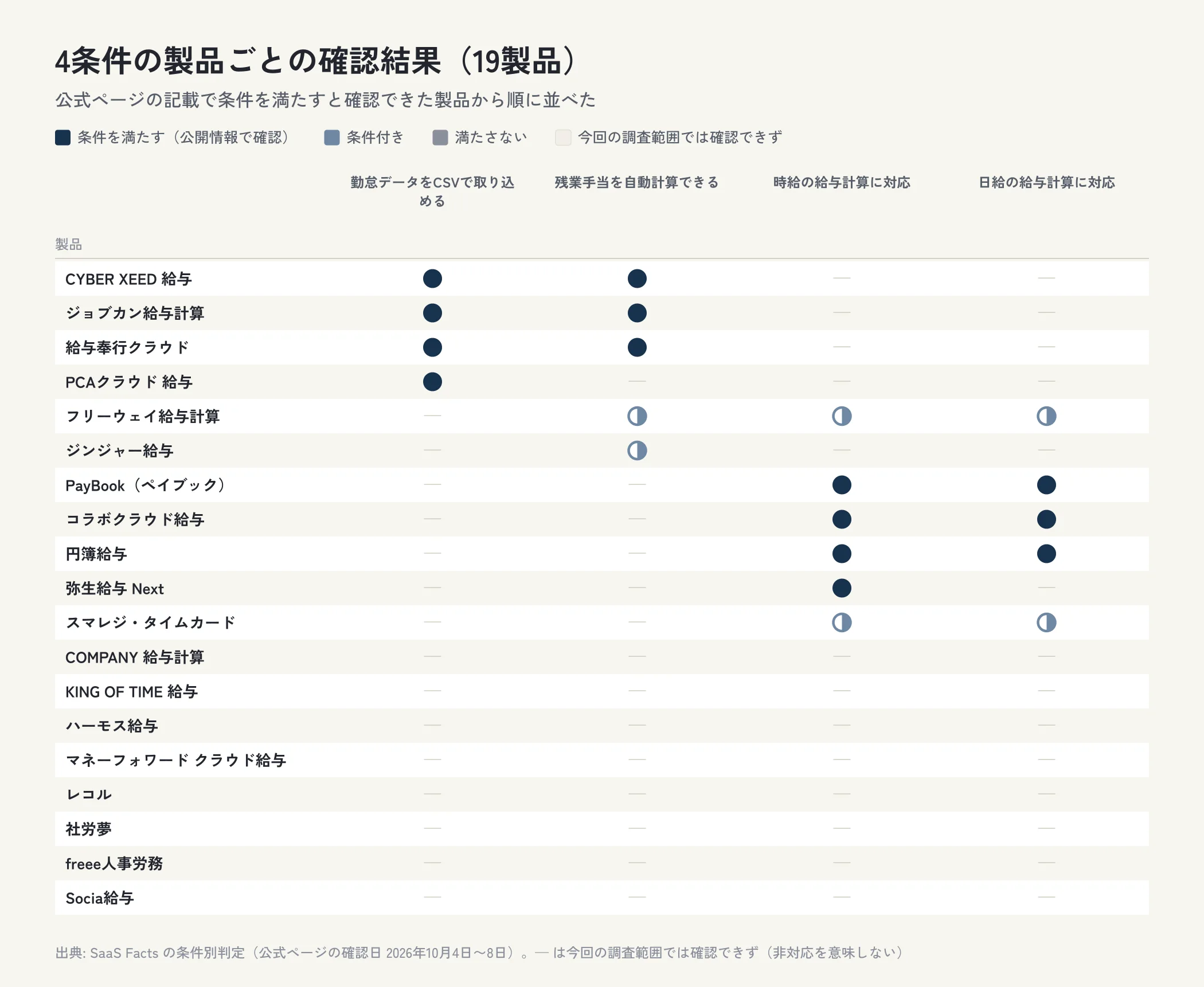Click the dark navy 条件を満たす legend swatch

coord(62,138)
